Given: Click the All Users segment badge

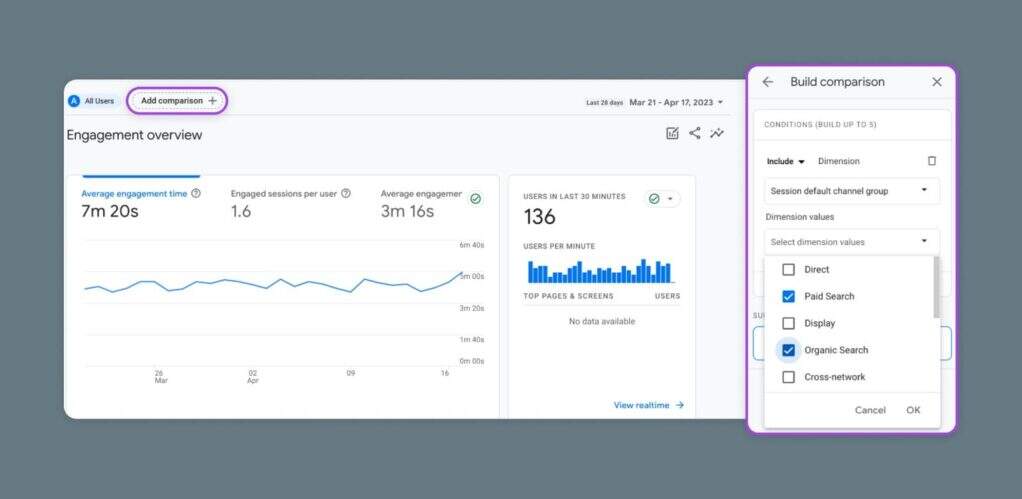Looking at the screenshot, I should click(92, 101).
